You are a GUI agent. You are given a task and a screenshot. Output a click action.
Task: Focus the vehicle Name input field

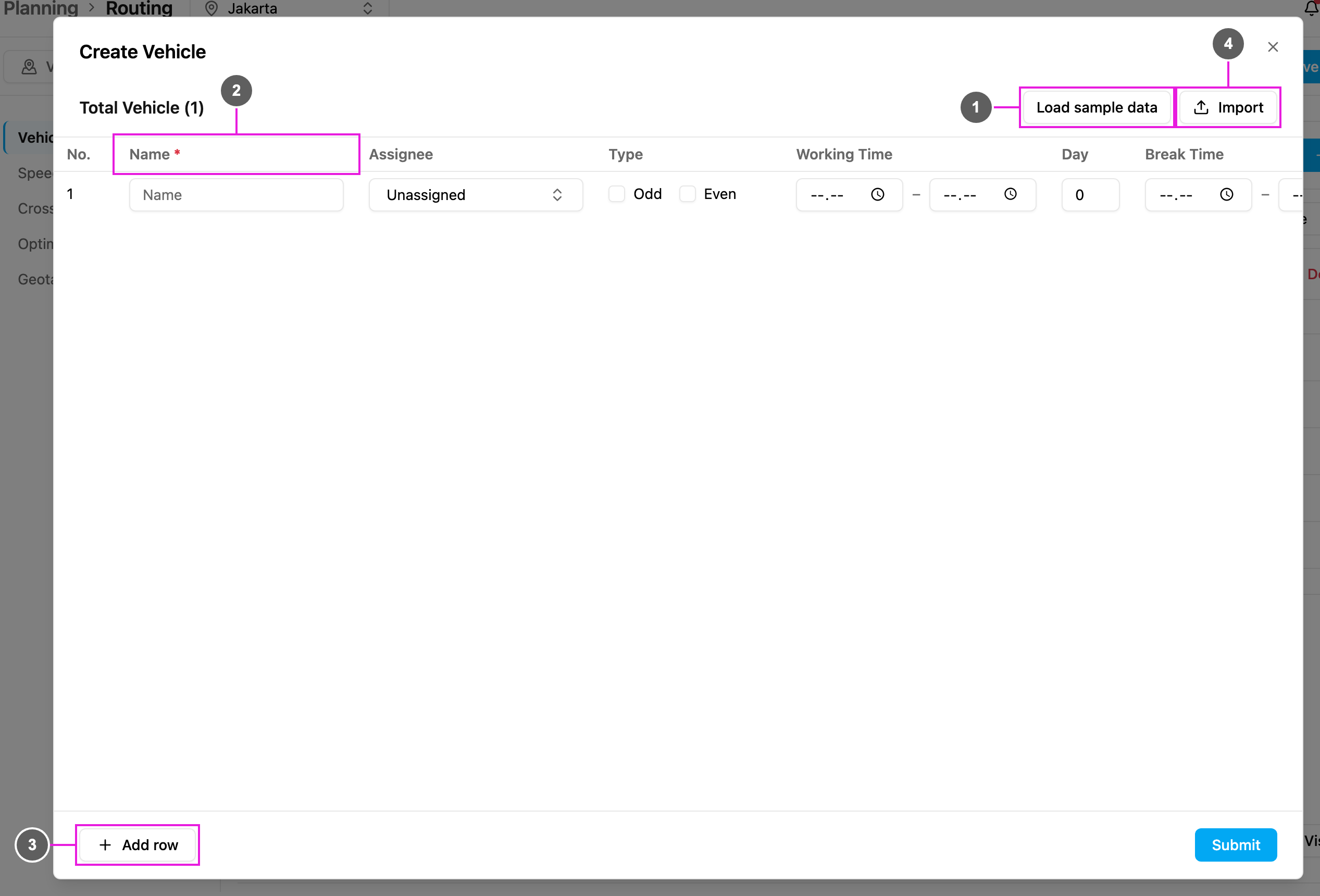point(236,195)
